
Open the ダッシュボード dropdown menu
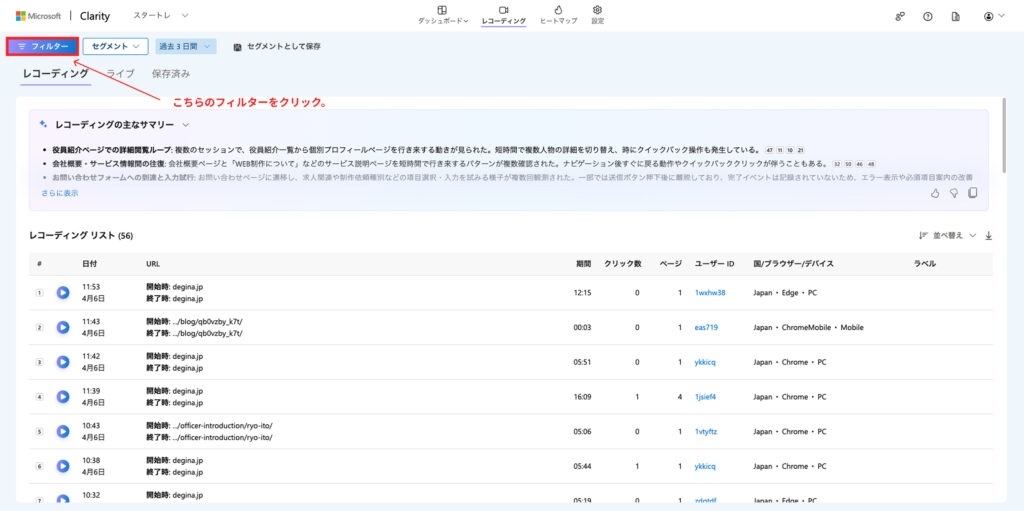(442, 15)
